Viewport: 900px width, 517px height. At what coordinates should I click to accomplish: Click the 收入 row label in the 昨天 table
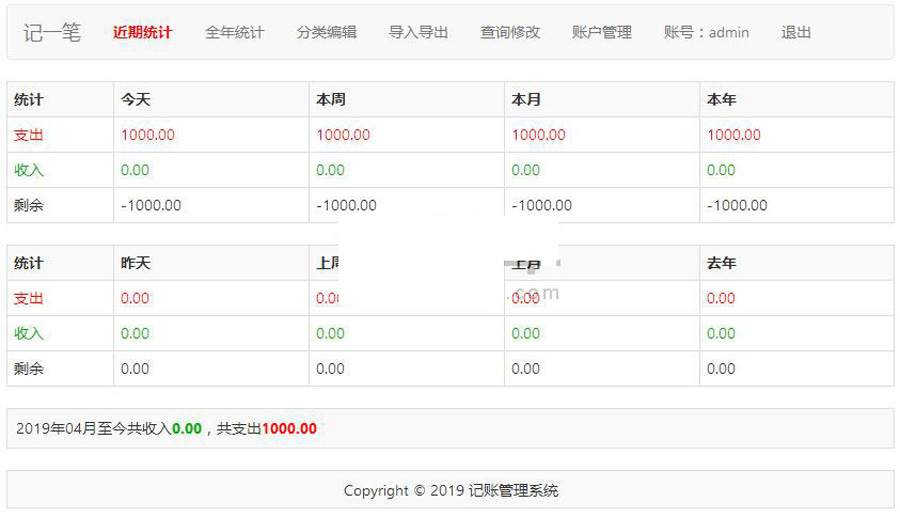point(29,333)
